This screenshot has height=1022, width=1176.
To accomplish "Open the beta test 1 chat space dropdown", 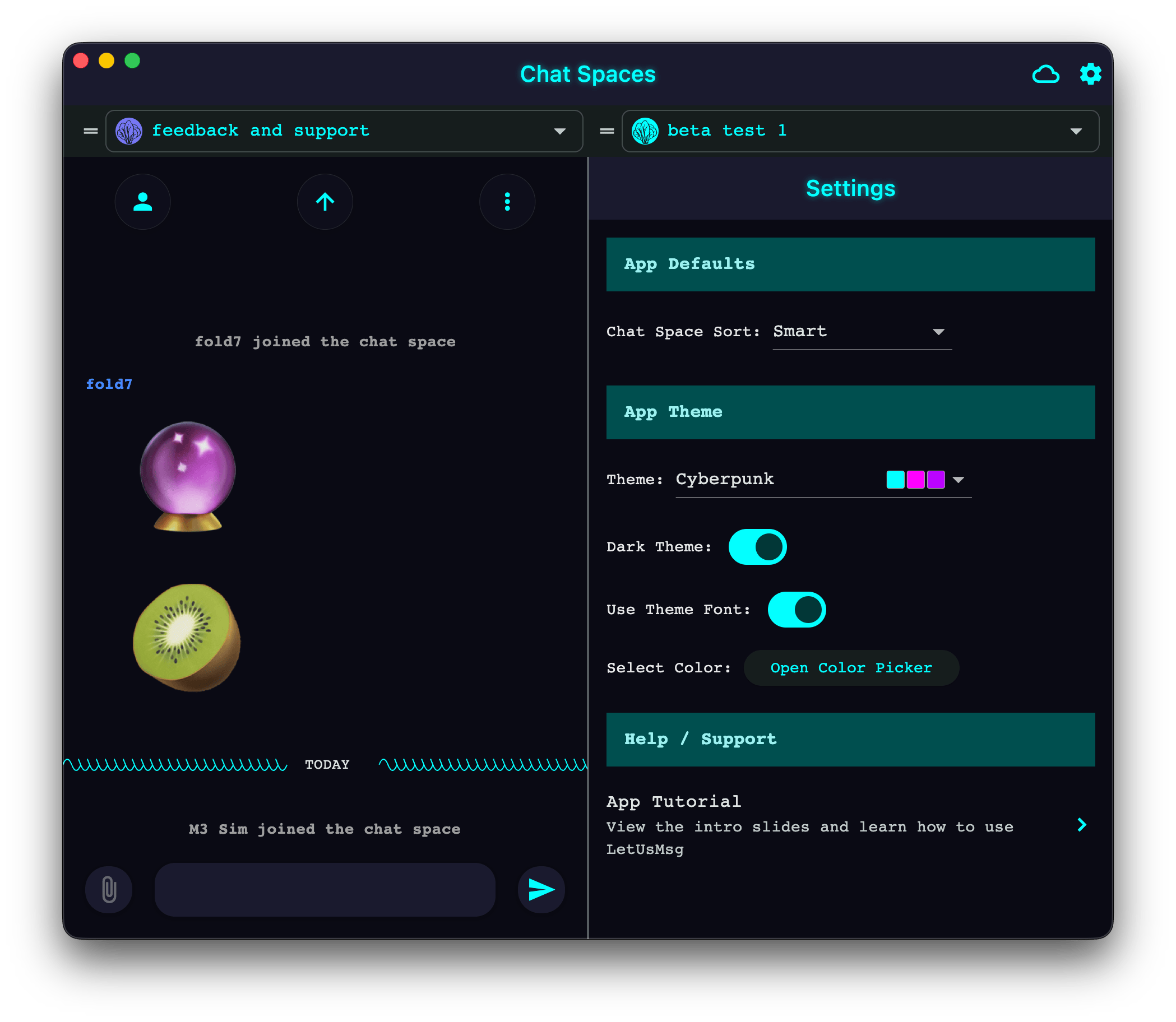I will click(x=1076, y=131).
